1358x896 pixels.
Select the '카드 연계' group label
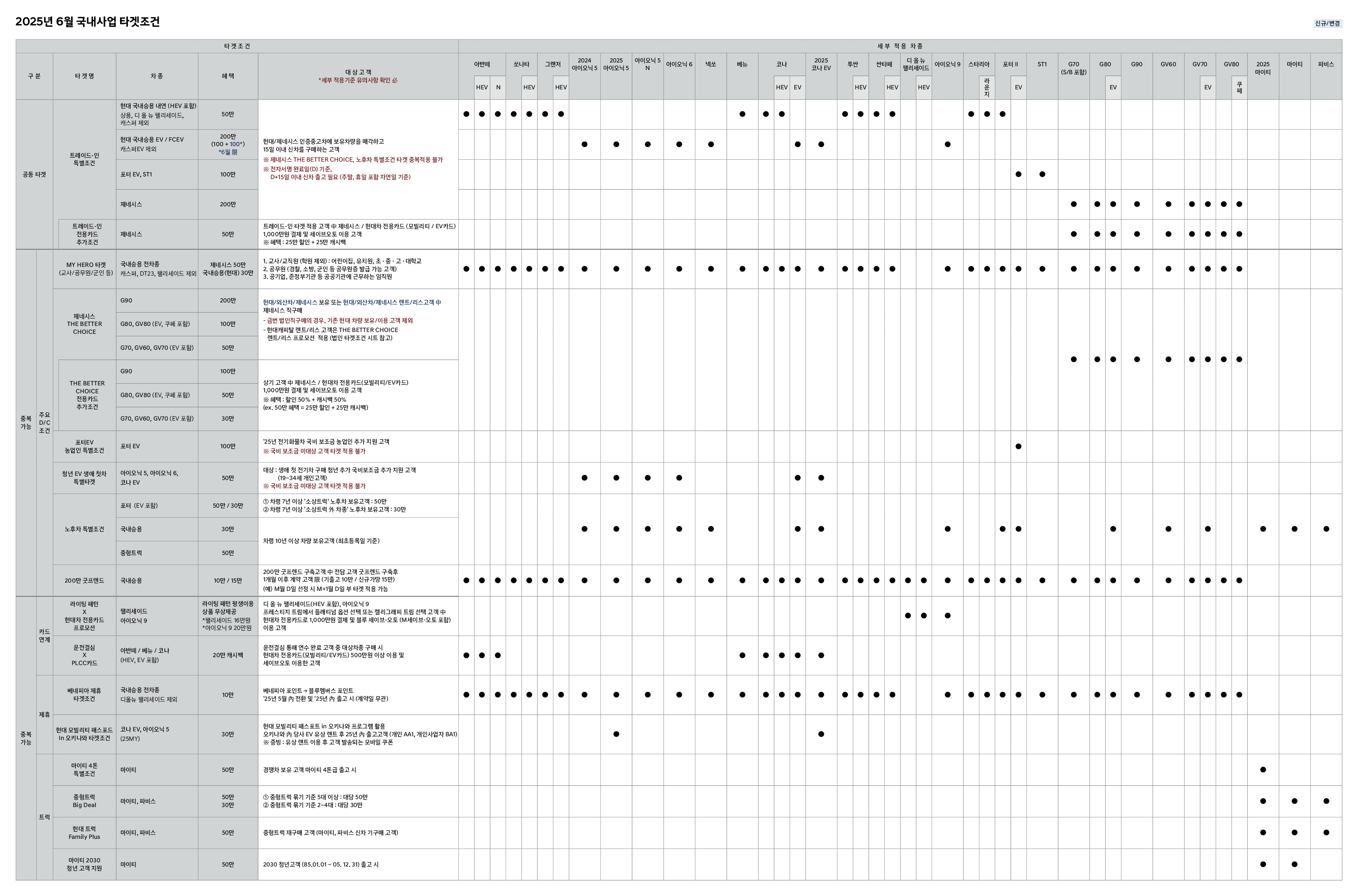(x=45, y=636)
